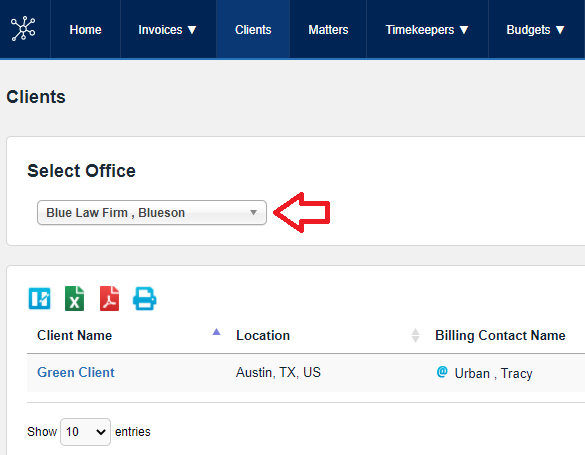Click the Billing Contact Name column header
Viewport: 585px width, 455px height.
(x=500, y=335)
